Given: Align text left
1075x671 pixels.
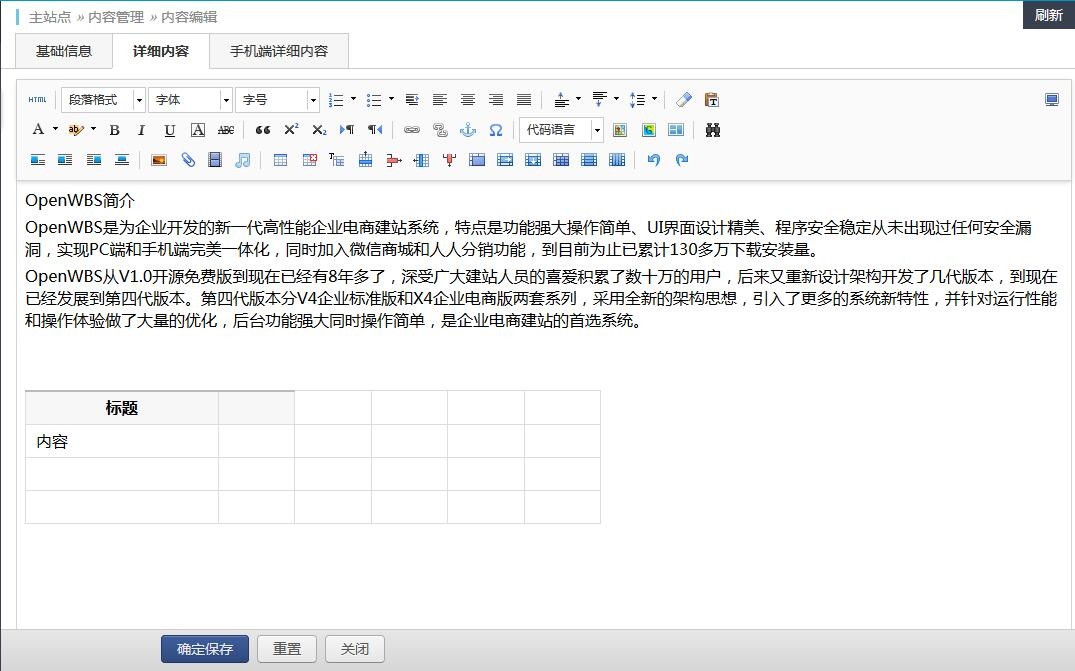Looking at the screenshot, I should pyautogui.click(x=440, y=100).
